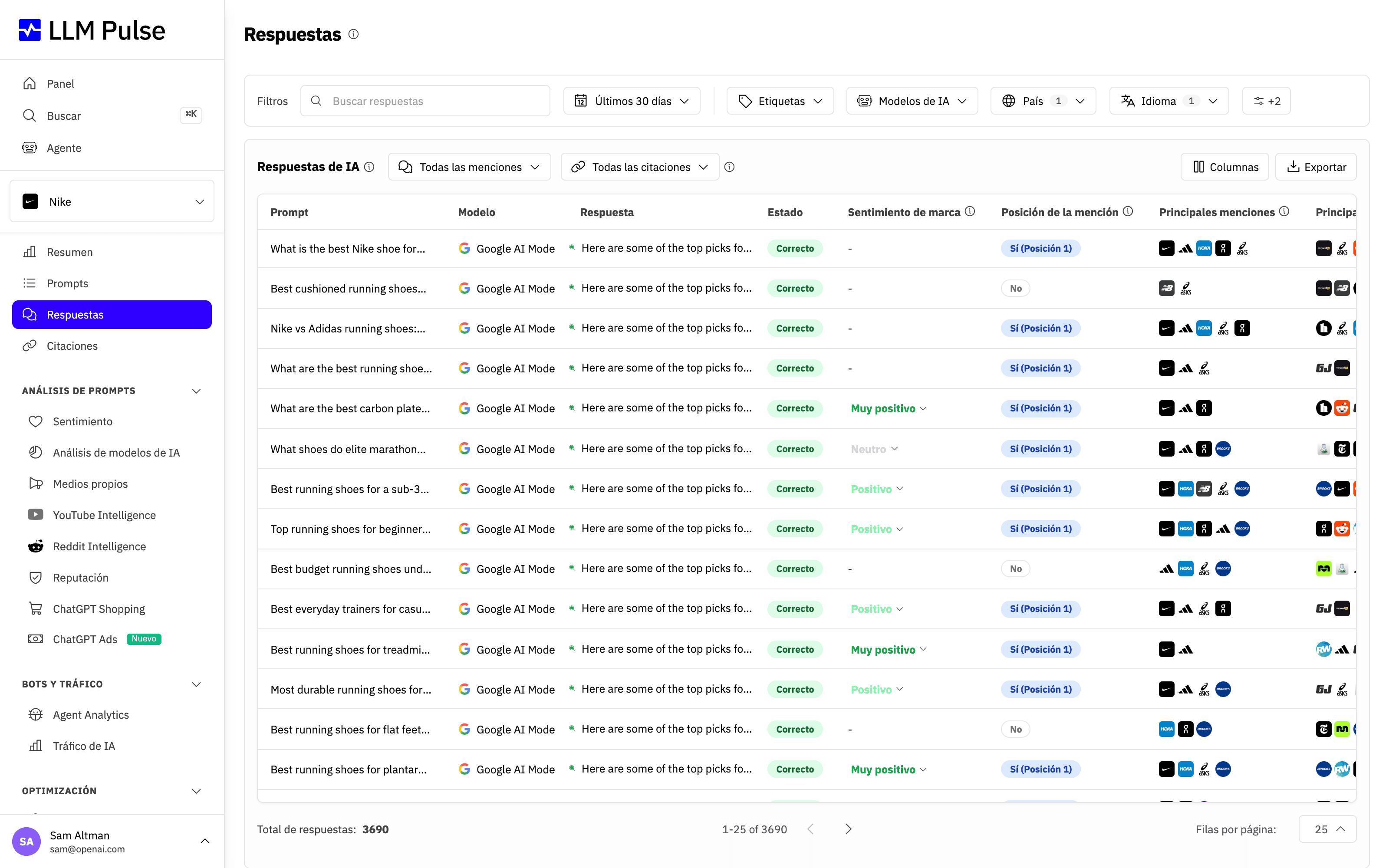Open Resumen page
The image size is (1389, 868).
coord(112,252)
